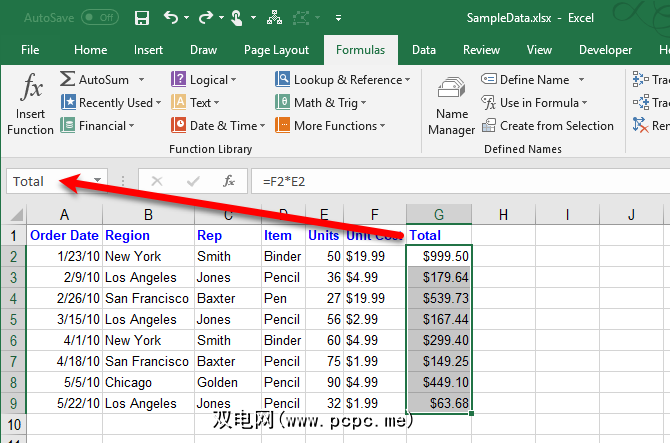Open the Name Manager
This screenshot has width=670, height=443.
pyautogui.click(x=451, y=107)
